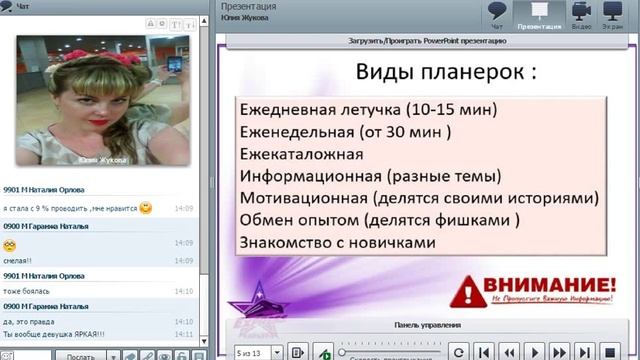Adjust the playback speed slider handle
The width and height of the screenshot is (640, 360).
pyautogui.click(x=342, y=352)
